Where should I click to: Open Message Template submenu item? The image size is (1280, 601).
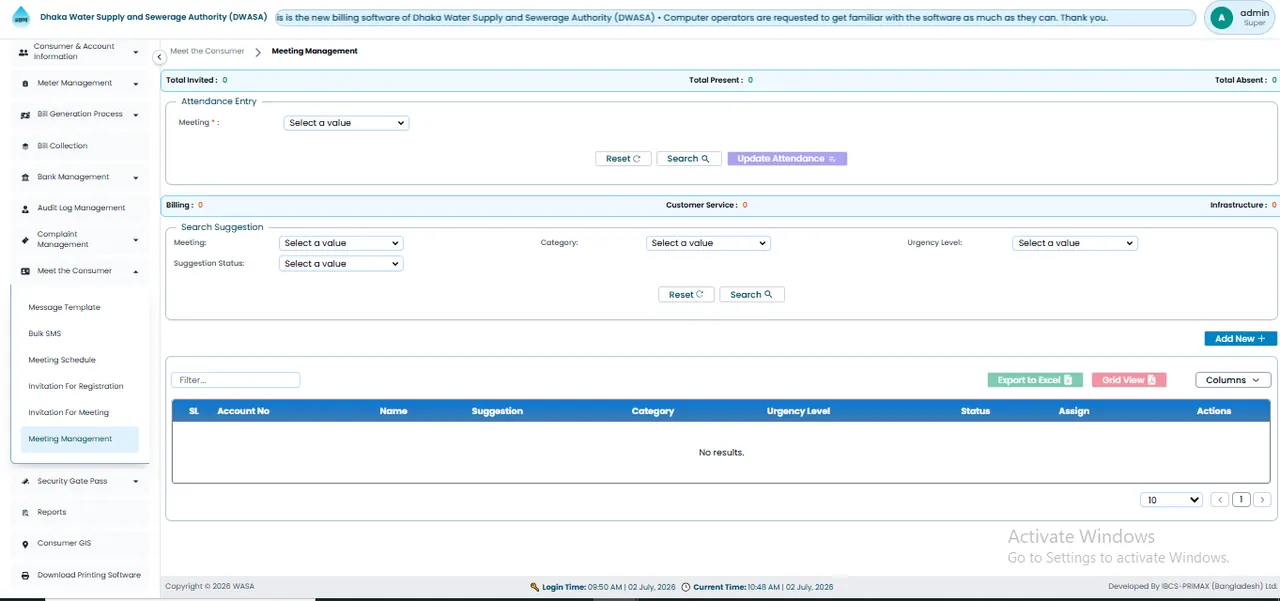point(65,308)
